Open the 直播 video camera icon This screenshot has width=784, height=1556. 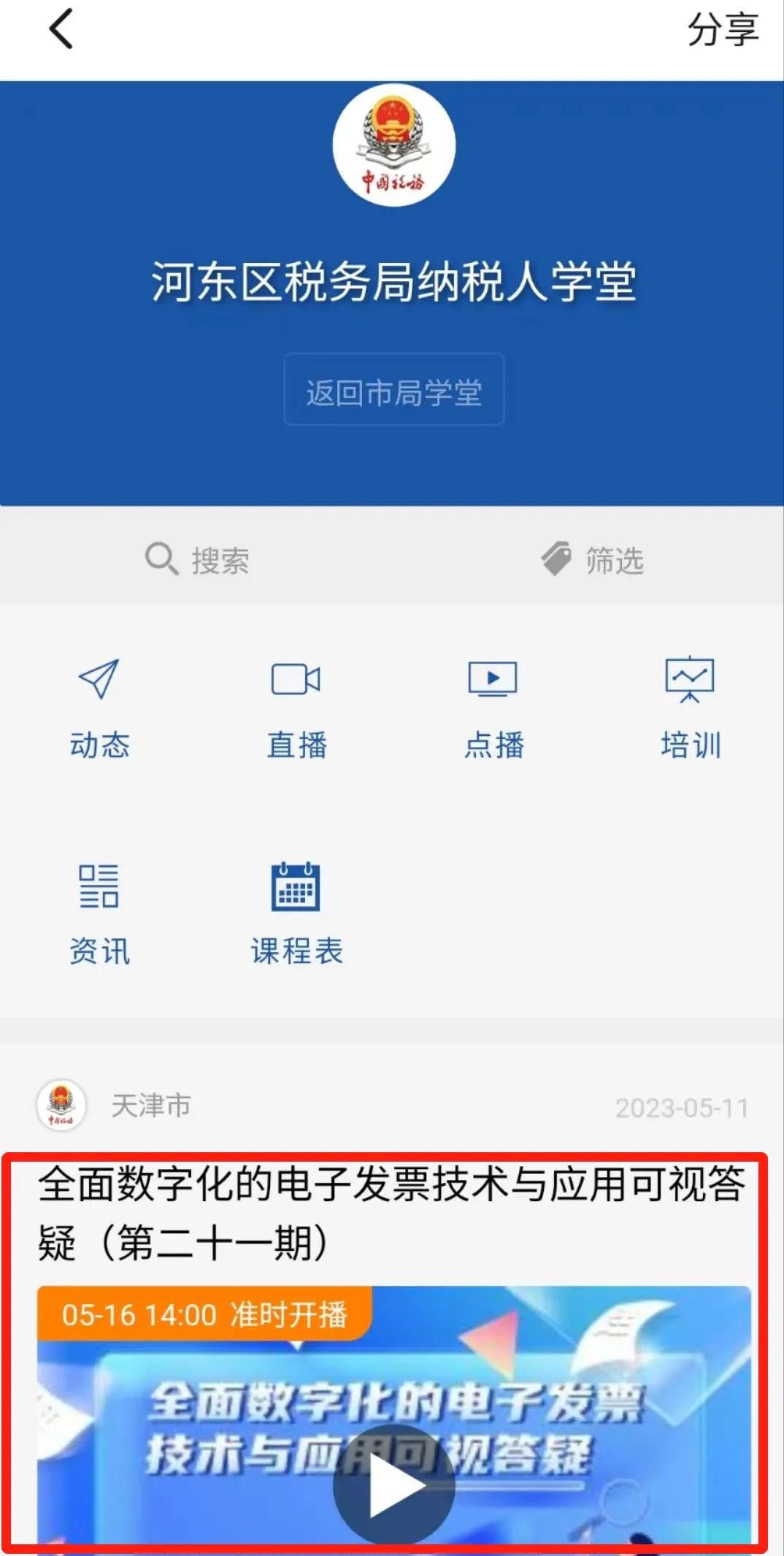[x=296, y=679]
